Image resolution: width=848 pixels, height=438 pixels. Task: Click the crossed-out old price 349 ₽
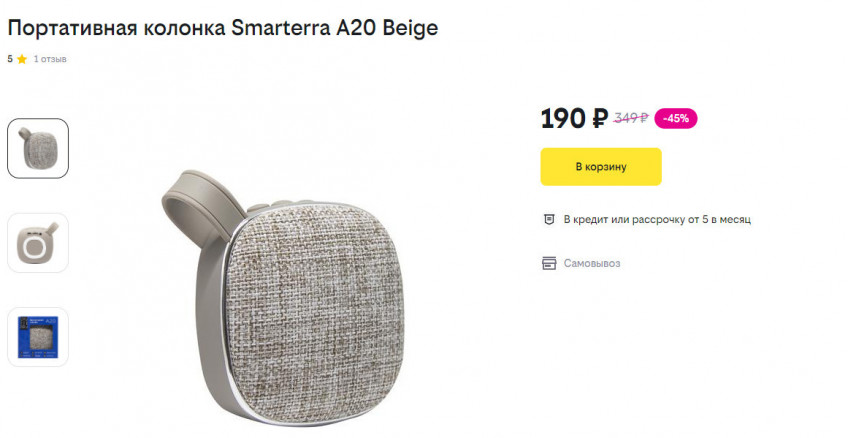click(630, 118)
